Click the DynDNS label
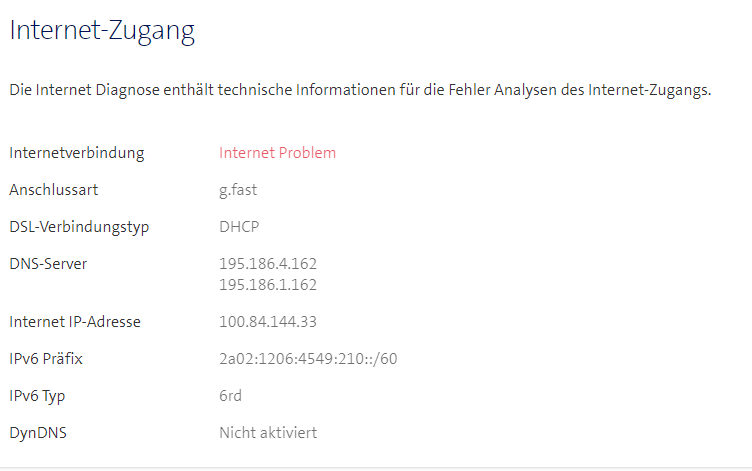This screenshot has width=752, height=471. [x=37, y=433]
